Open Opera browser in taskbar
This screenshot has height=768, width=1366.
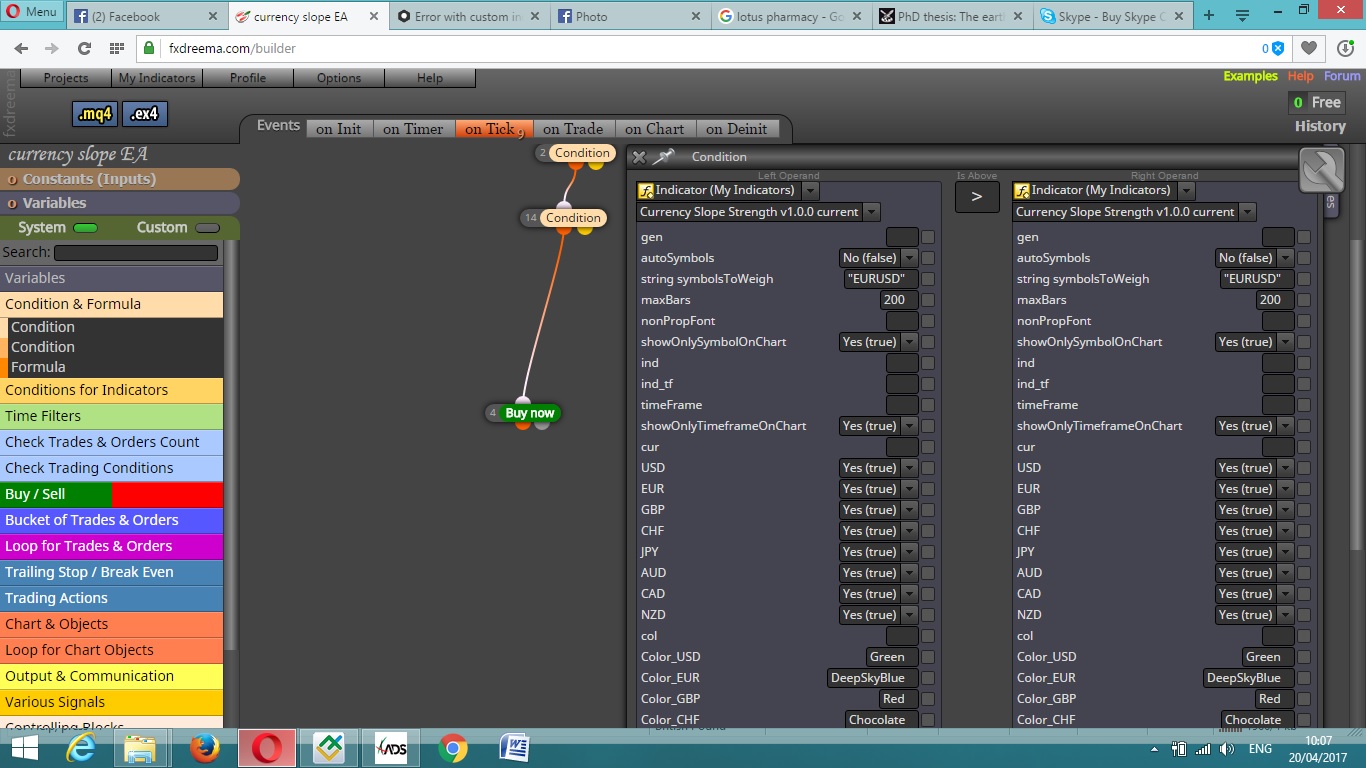[266, 747]
